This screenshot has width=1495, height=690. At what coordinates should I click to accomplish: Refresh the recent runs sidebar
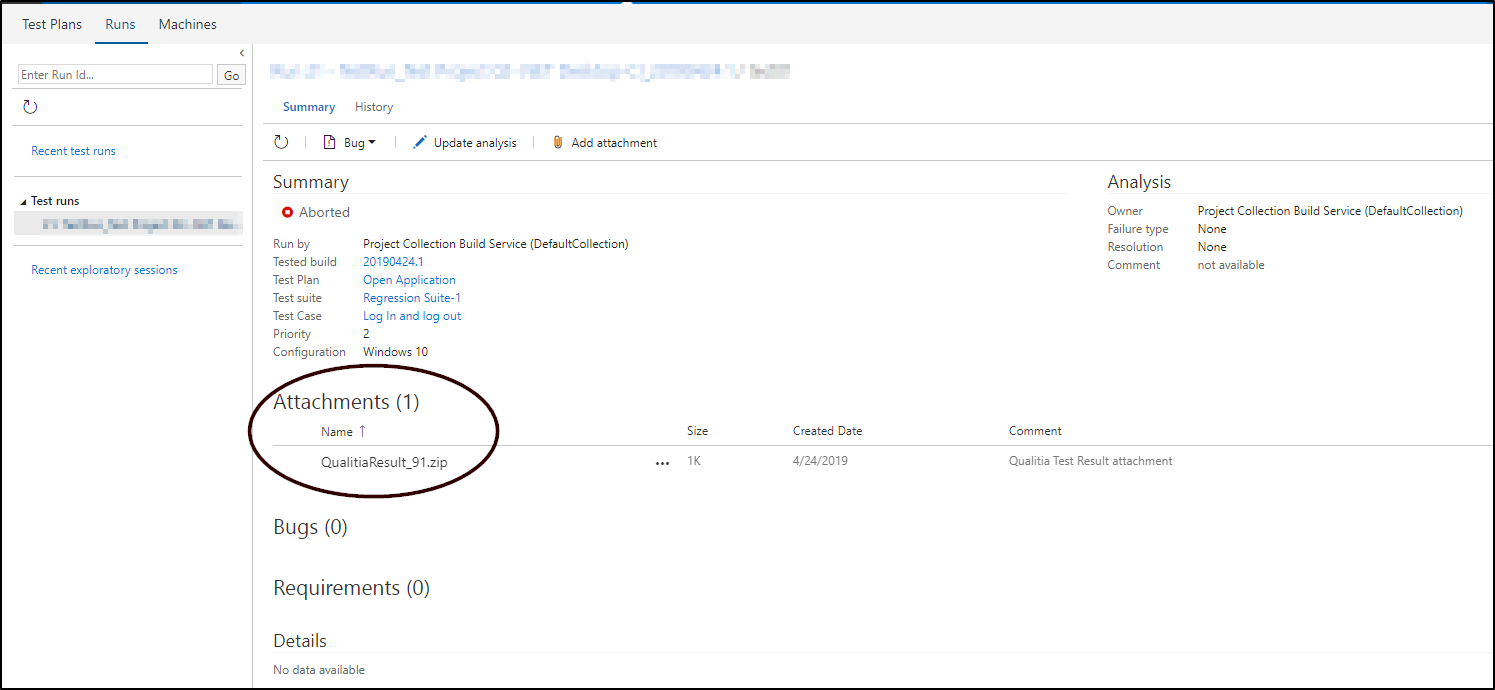[x=30, y=106]
